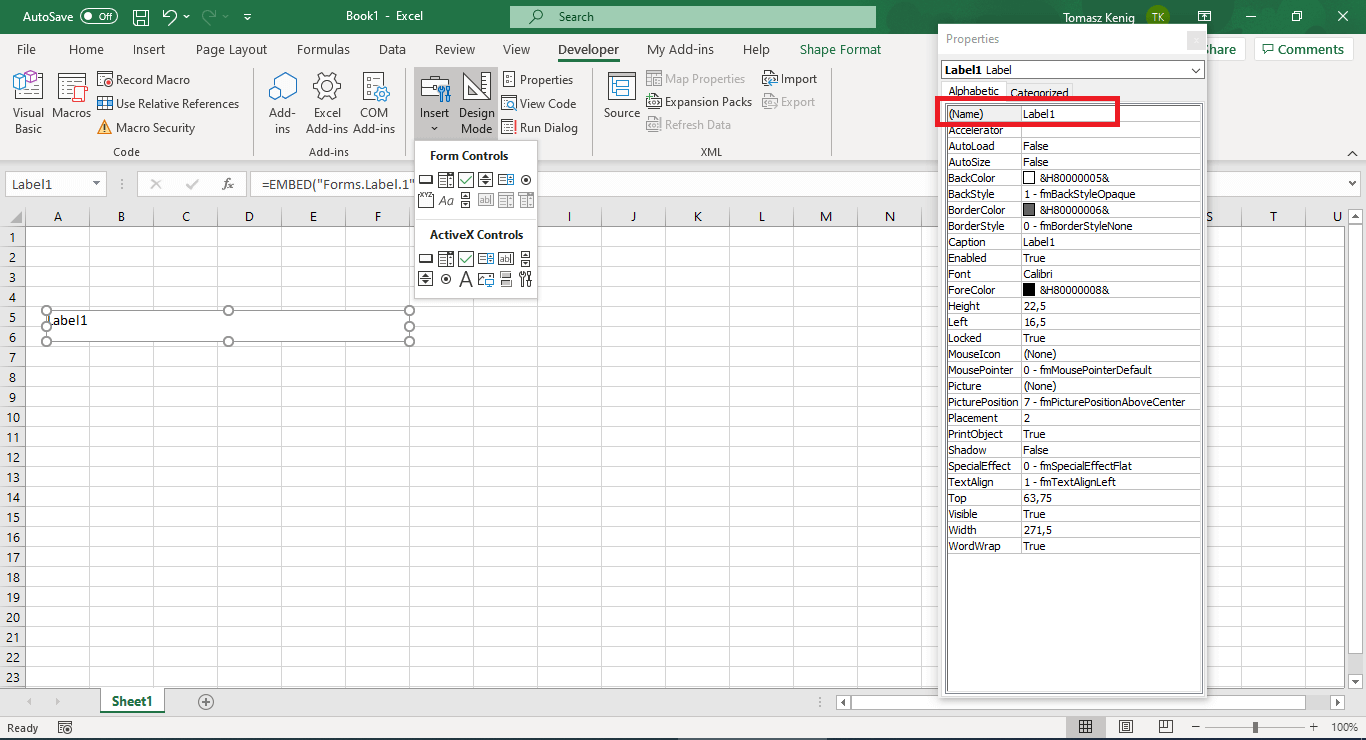
Task: Select the ActiveX Text Box control
Action: click(505, 258)
